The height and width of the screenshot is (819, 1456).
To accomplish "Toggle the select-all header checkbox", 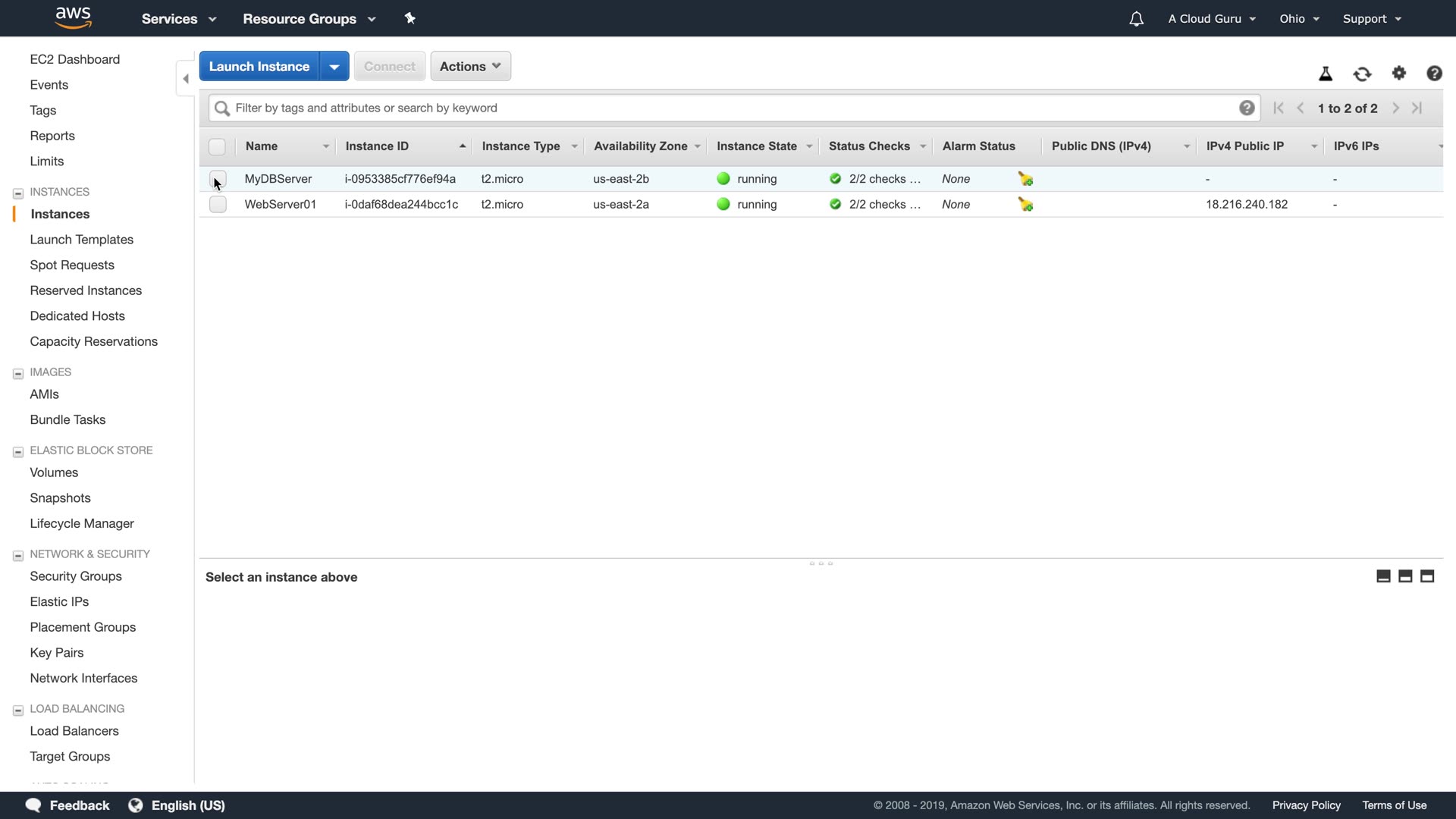I will [x=217, y=146].
